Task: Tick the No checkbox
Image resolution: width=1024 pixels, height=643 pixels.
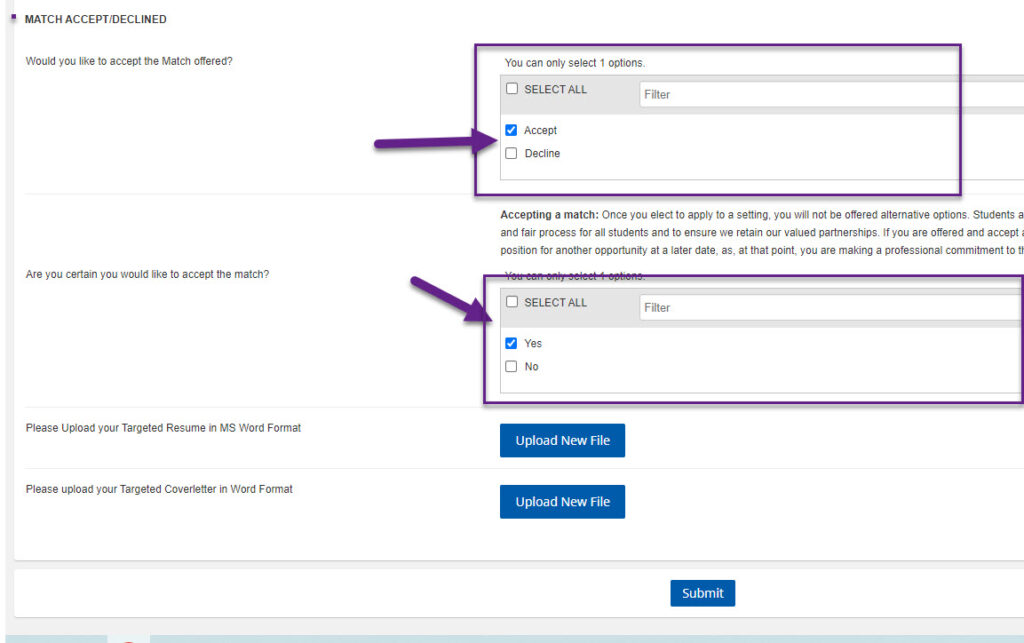Action: [x=512, y=366]
